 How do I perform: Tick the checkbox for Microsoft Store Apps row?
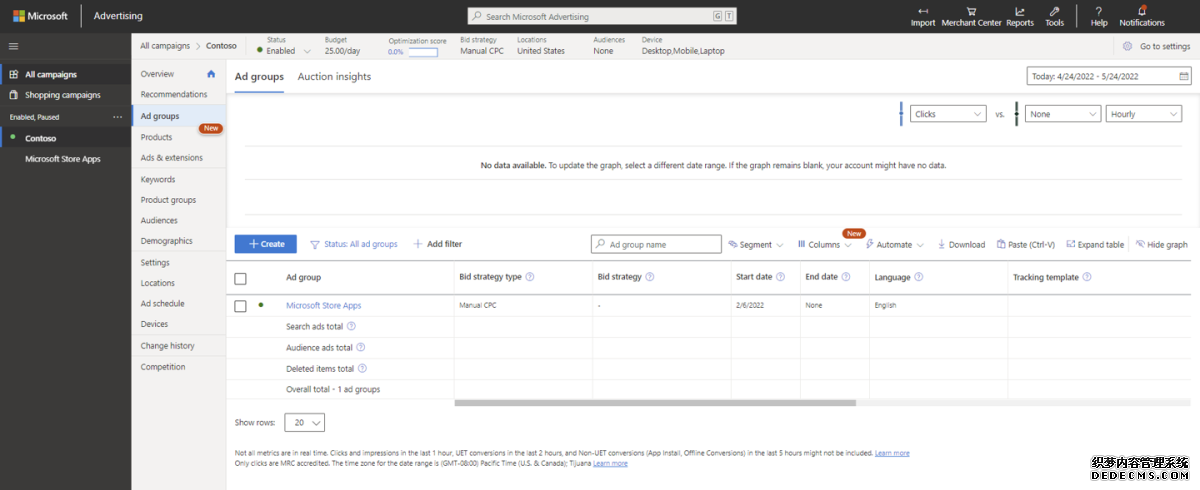[240, 306]
